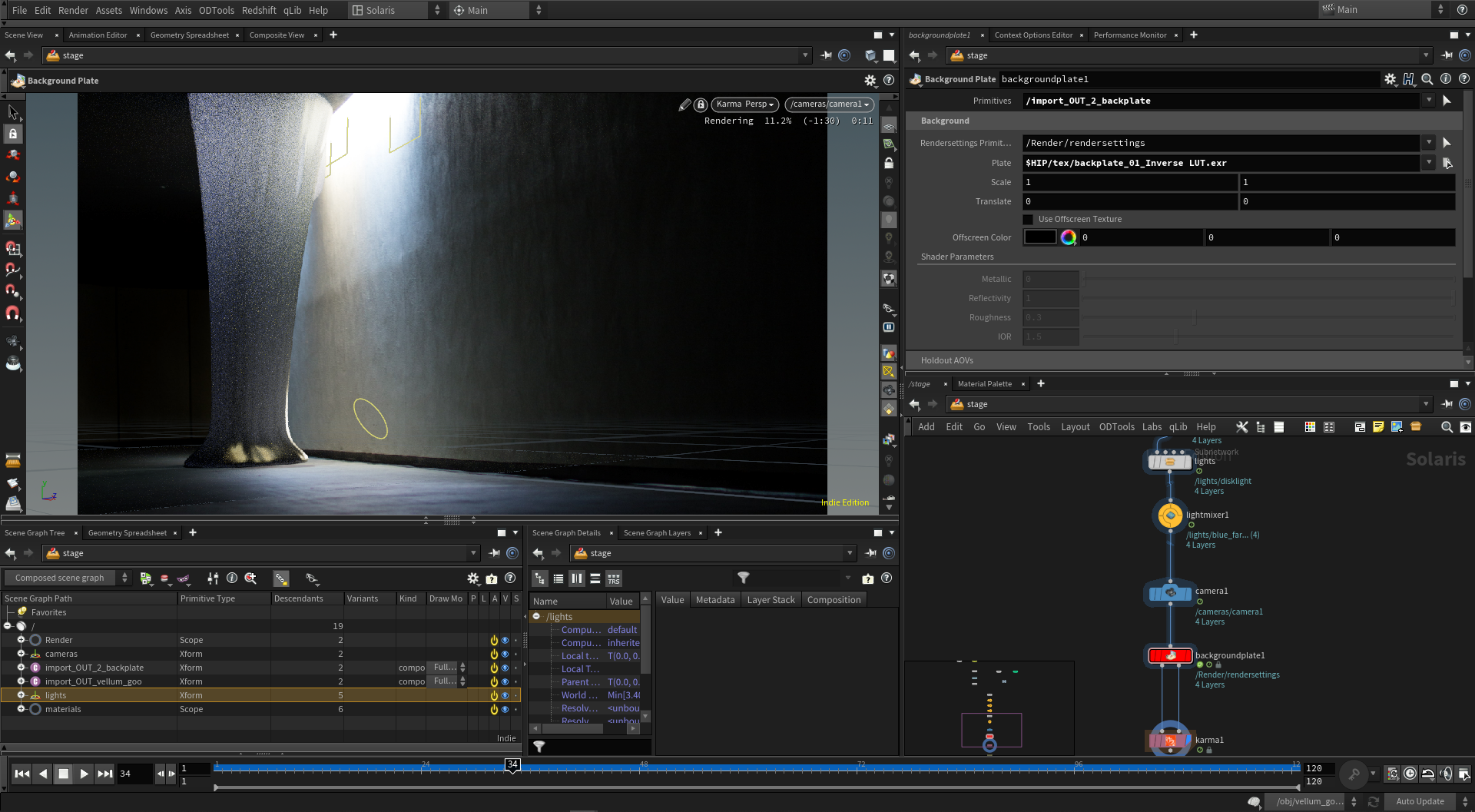Screen dimensions: 1475x812
Task: Collapse the /lights details section
Action: pyautogui.click(x=536, y=617)
